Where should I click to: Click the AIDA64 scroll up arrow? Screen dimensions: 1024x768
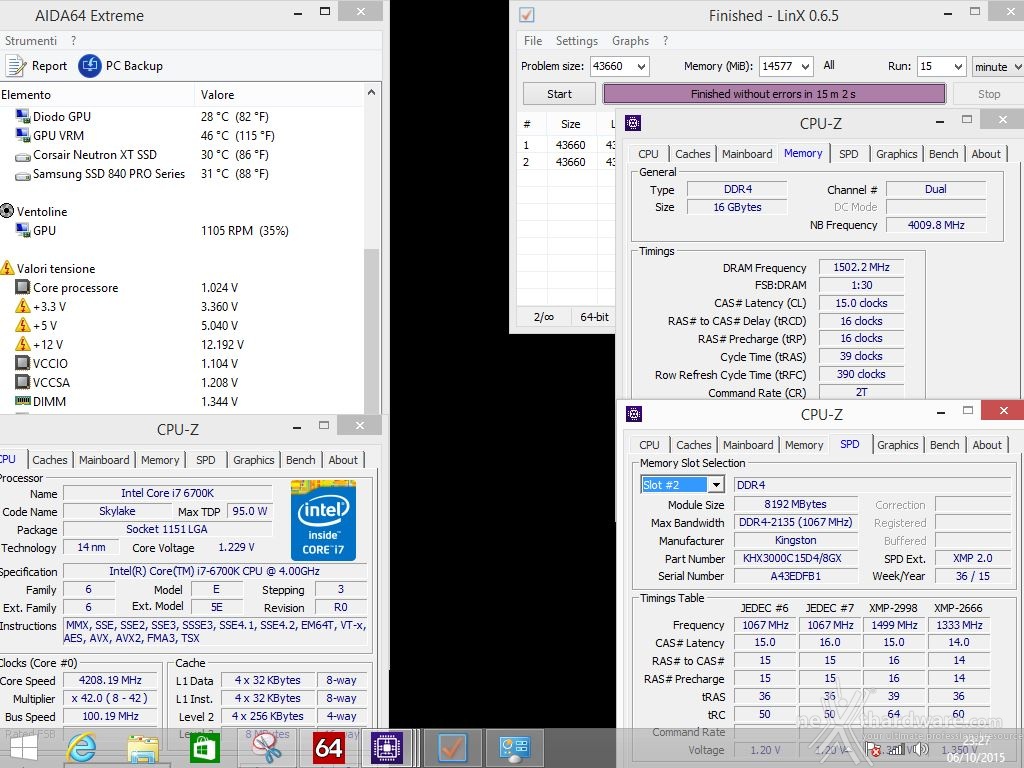pos(371,93)
